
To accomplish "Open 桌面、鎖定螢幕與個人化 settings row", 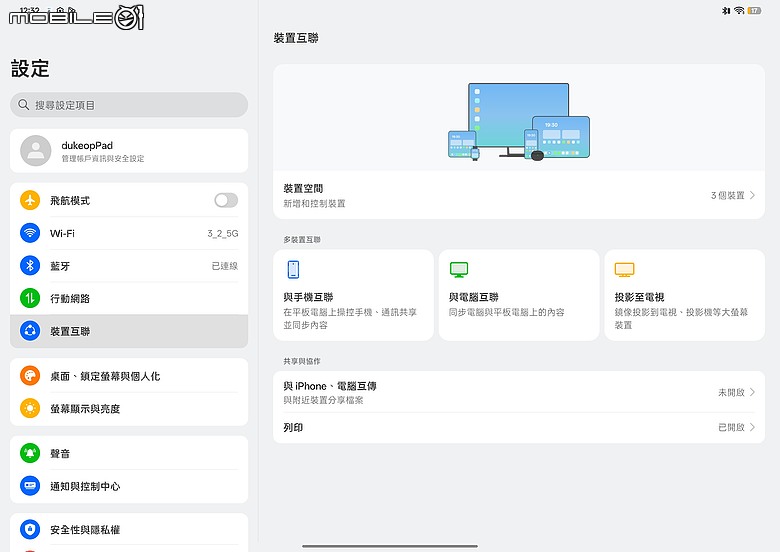I will [129, 376].
